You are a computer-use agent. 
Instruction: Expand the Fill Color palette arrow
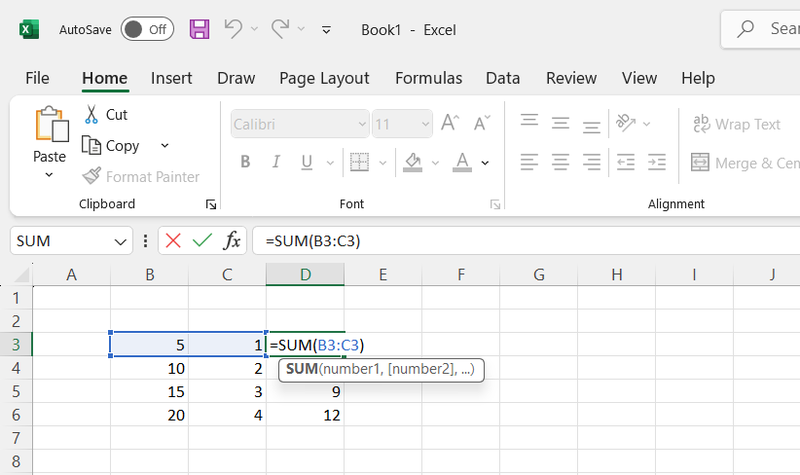pyautogui.click(x=435, y=163)
